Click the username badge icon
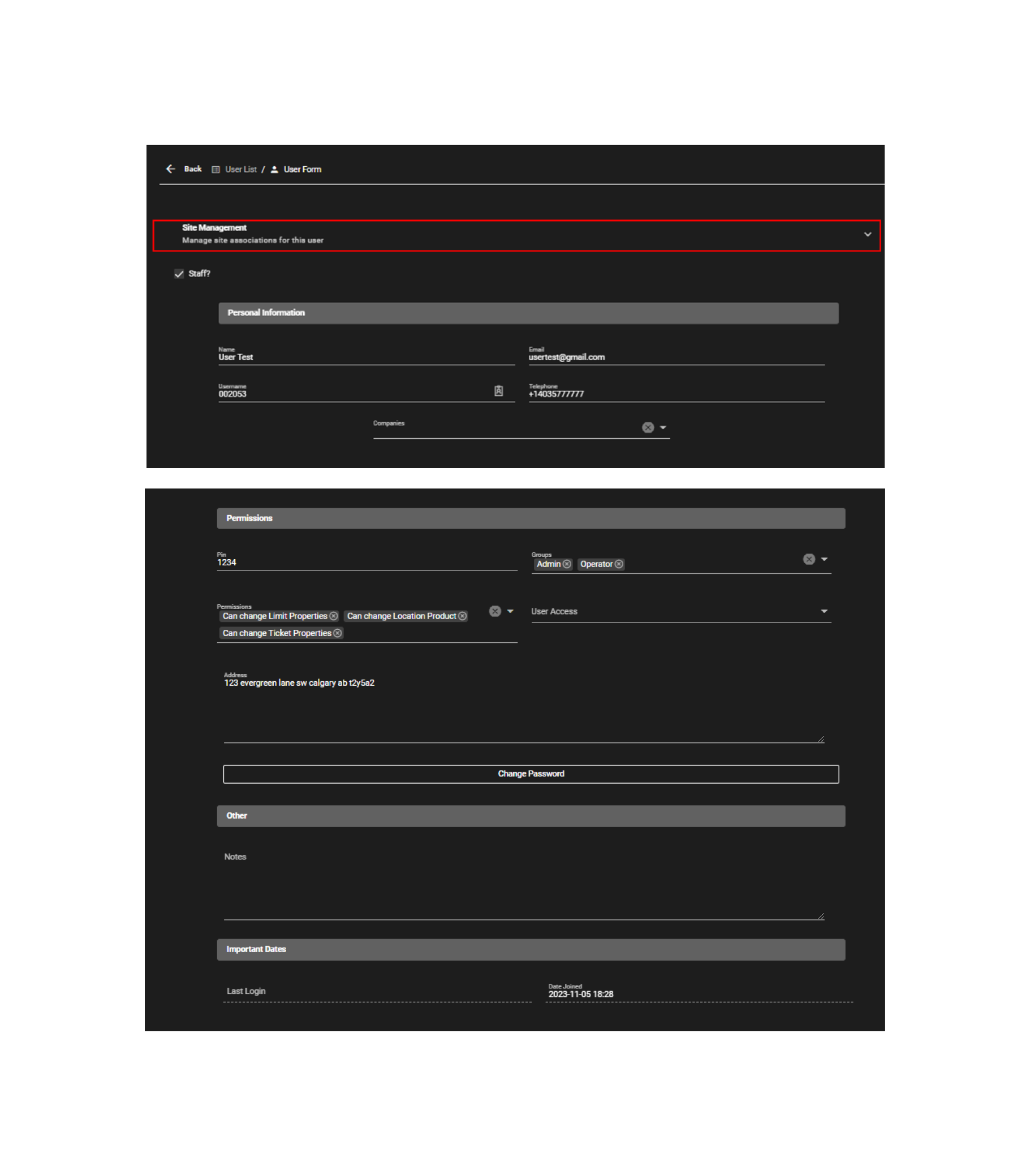This screenshot has width=1030, height=1176. pos(499,391)
